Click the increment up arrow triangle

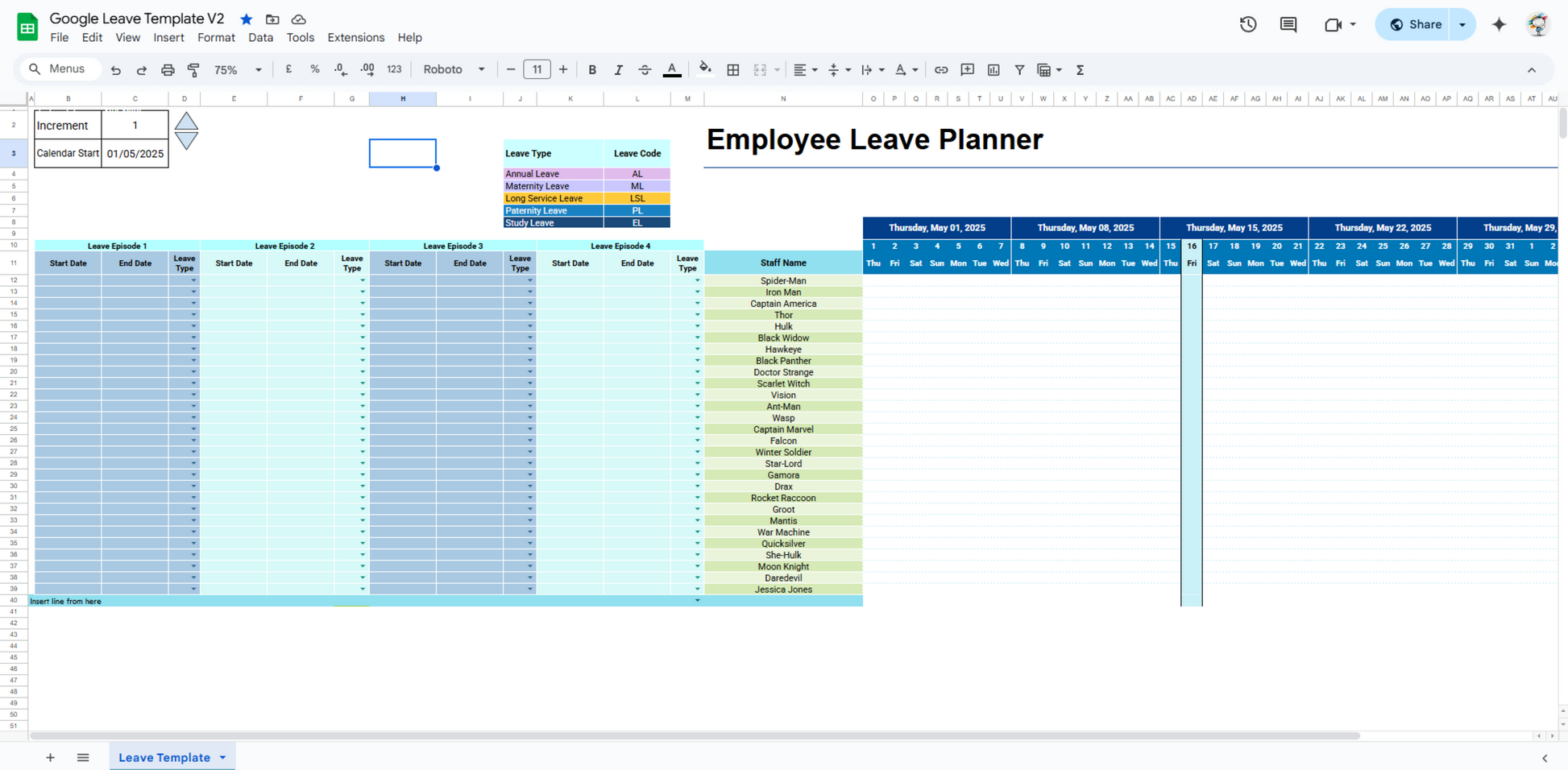tap(186, 122)
